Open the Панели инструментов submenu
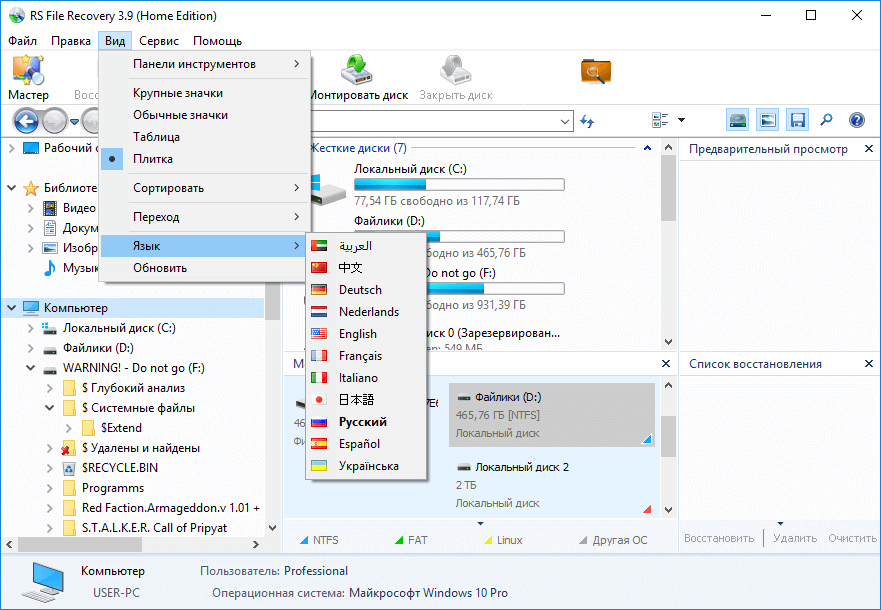 coord(205,64)
